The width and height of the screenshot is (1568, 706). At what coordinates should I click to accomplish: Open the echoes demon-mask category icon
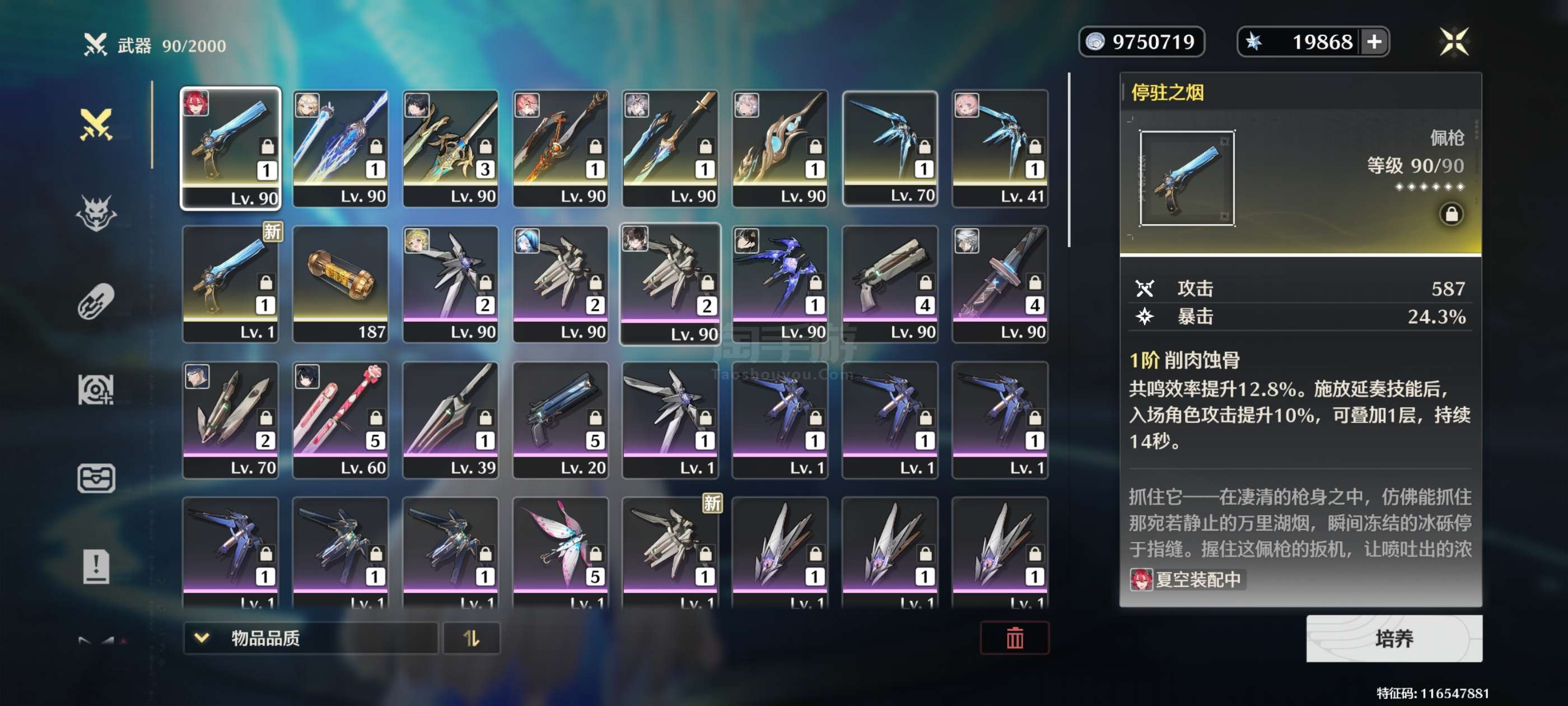click(96, 213)
